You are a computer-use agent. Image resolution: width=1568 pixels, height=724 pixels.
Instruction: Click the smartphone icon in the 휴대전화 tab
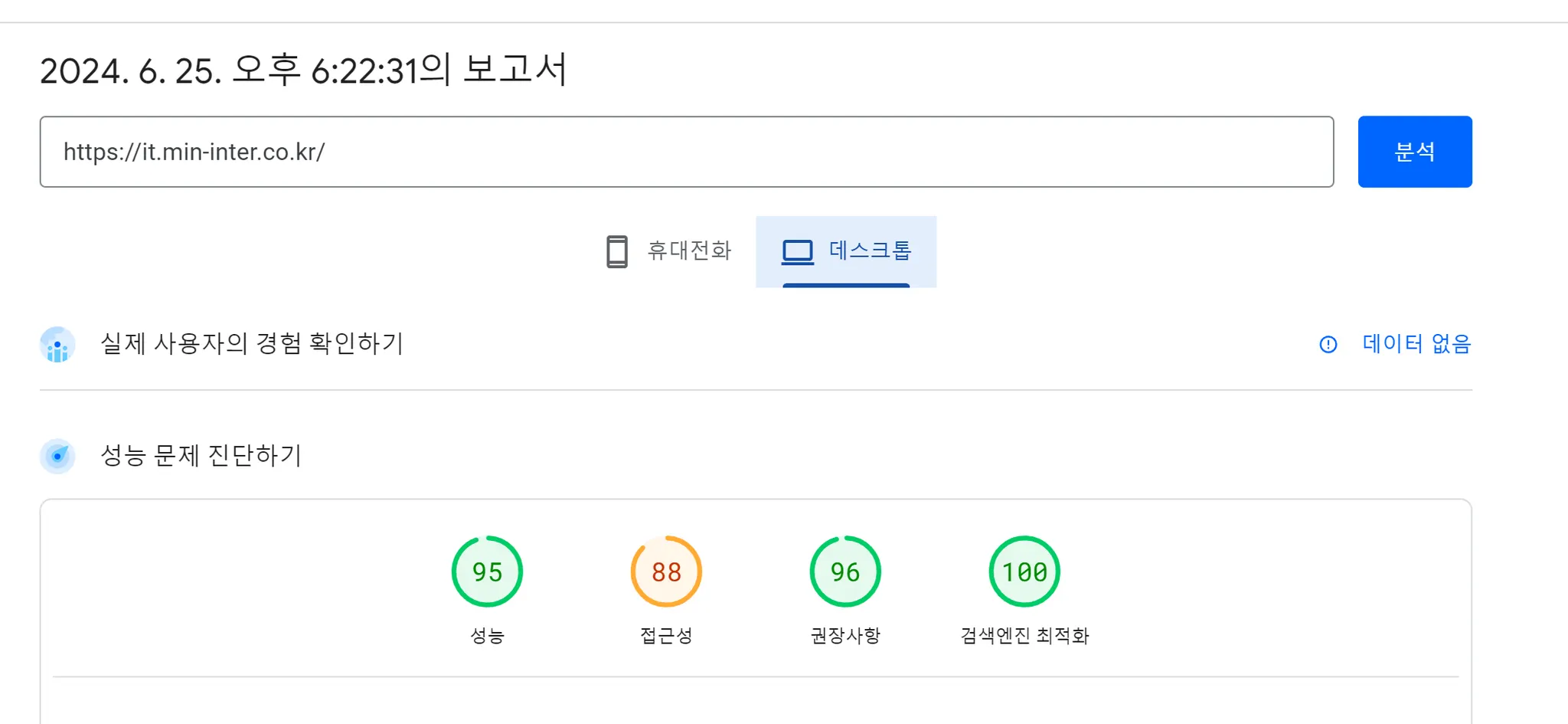[617, 251]
